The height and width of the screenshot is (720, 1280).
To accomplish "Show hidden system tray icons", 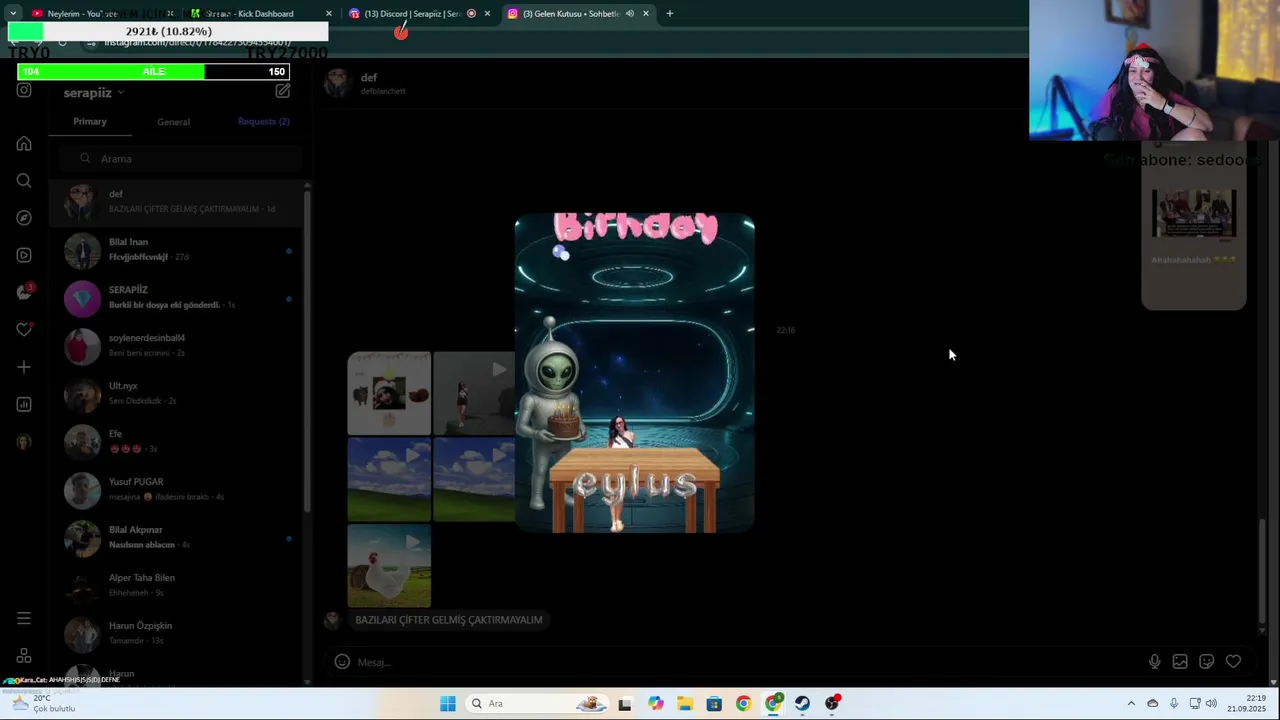I will pos(1131,703).
